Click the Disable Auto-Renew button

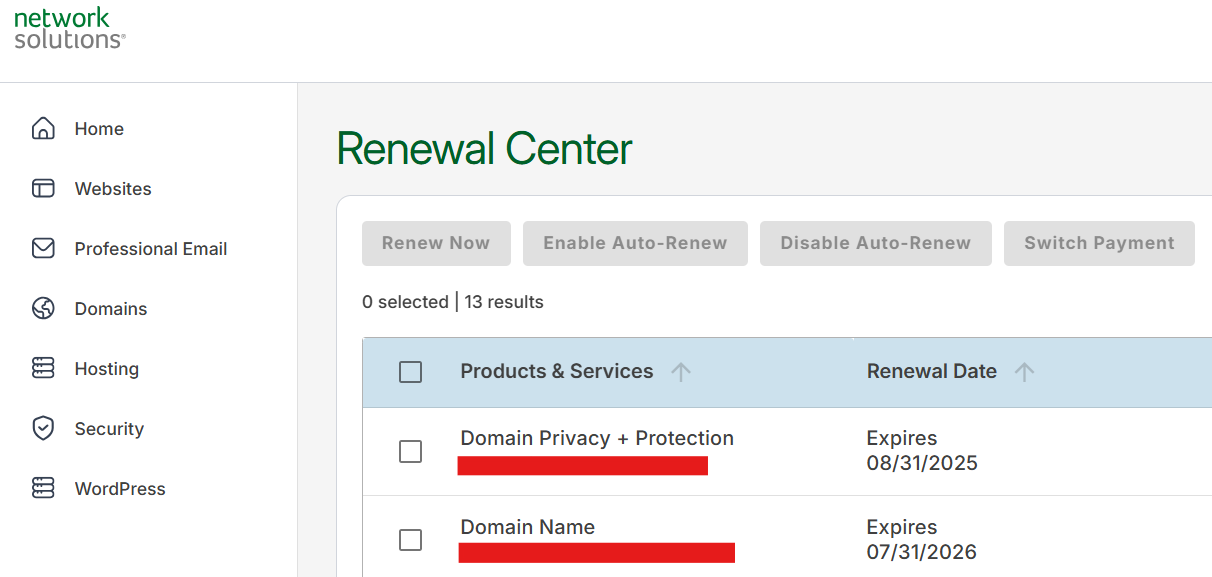click(x=875, y=243)
